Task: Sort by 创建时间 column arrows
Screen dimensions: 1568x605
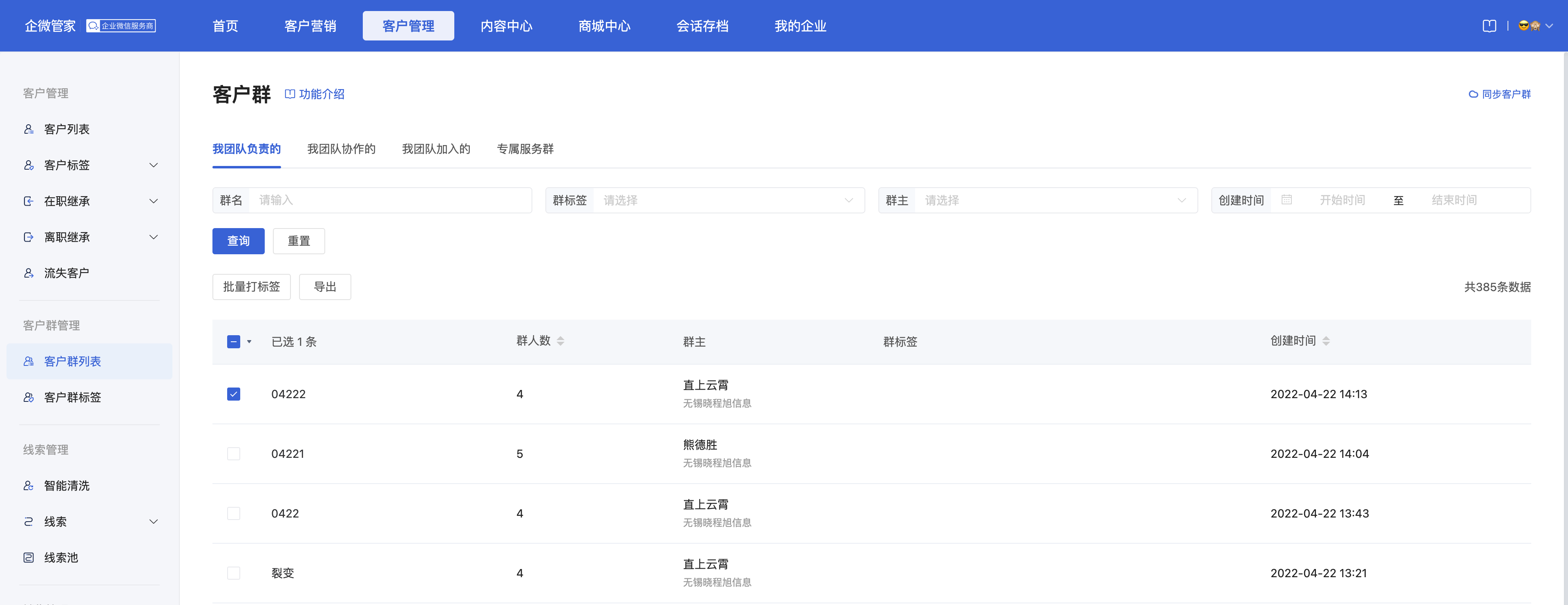Action: coord(1326,341)
